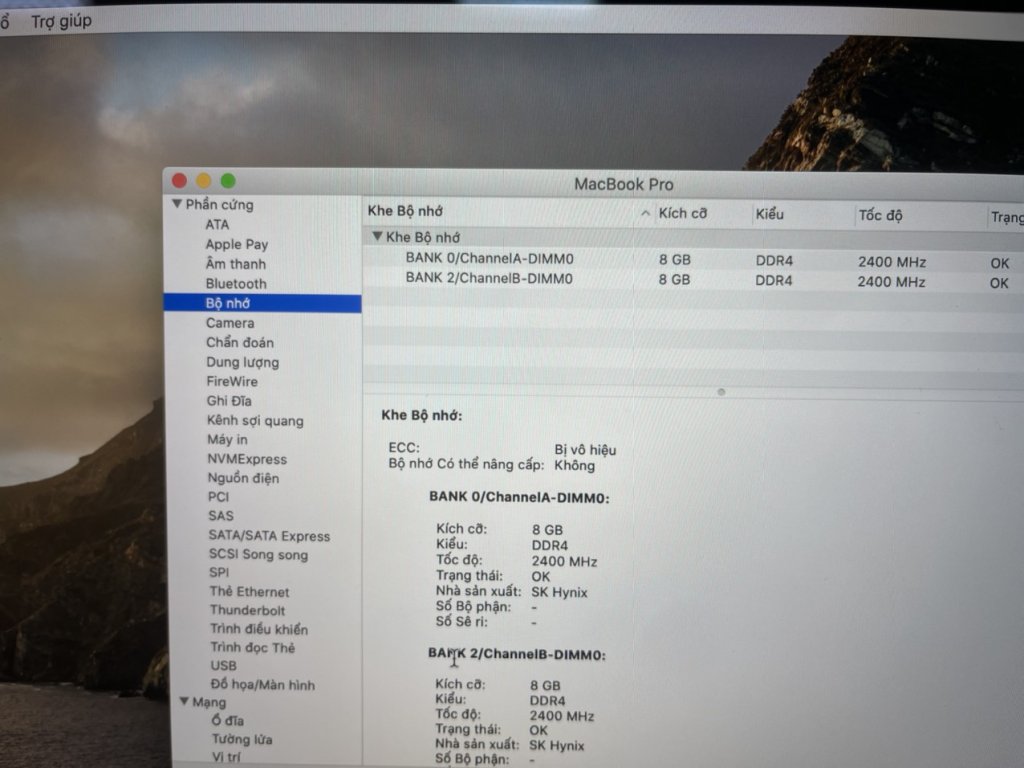
Task: Open Ghi Đĩa in the sidebar
Action: click(229, 400)
